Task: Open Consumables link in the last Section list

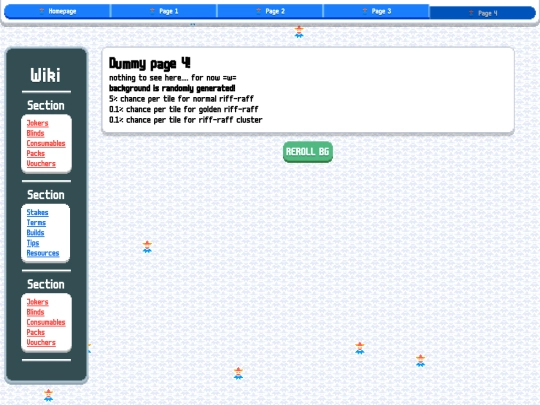Action: tap(46, 322)
